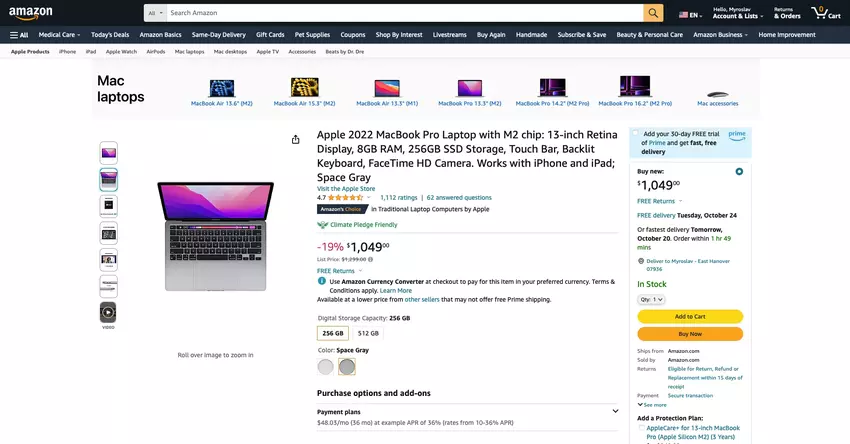Image resolution: width=850 pixels, height=444 pixels.
Task: Open Today's Deals in navigation bar
Action: (x=110, y=35)
